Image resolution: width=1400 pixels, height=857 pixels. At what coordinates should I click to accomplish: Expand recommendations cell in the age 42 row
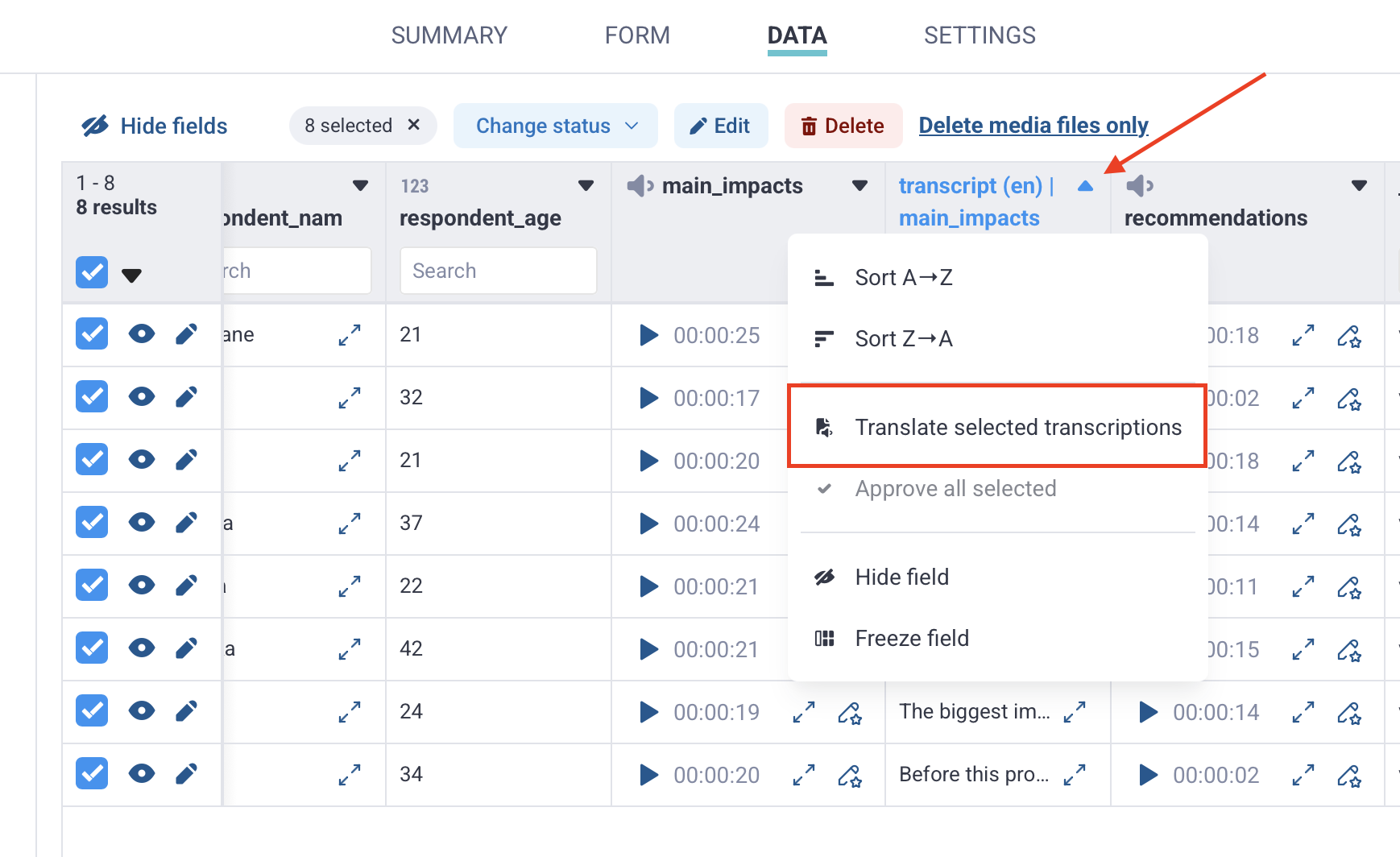[1303, 649]
